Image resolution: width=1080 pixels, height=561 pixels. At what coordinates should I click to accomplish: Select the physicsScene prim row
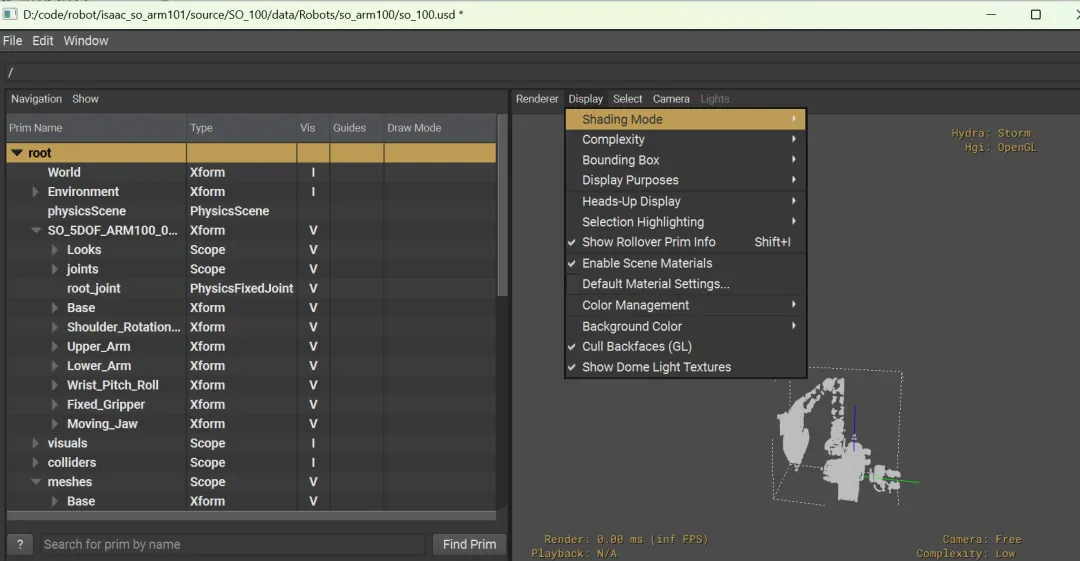click(251, 211)
